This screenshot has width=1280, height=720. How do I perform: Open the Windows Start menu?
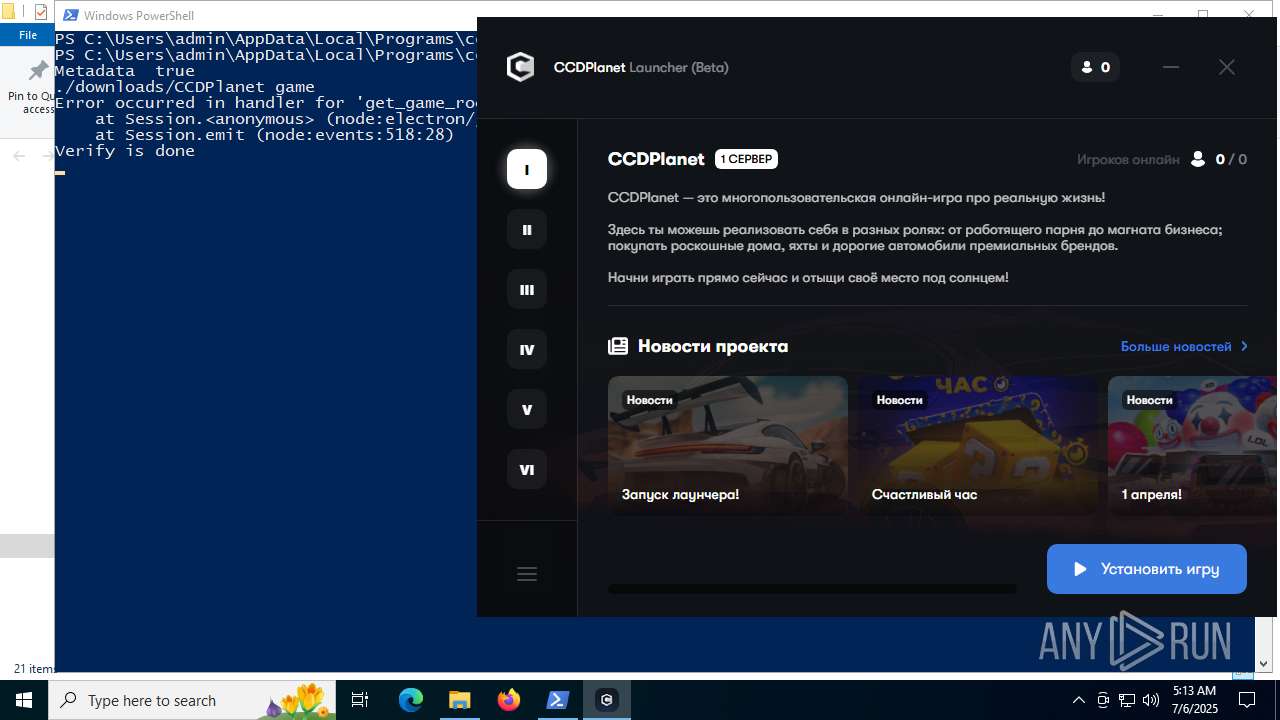tap(24, 700)
